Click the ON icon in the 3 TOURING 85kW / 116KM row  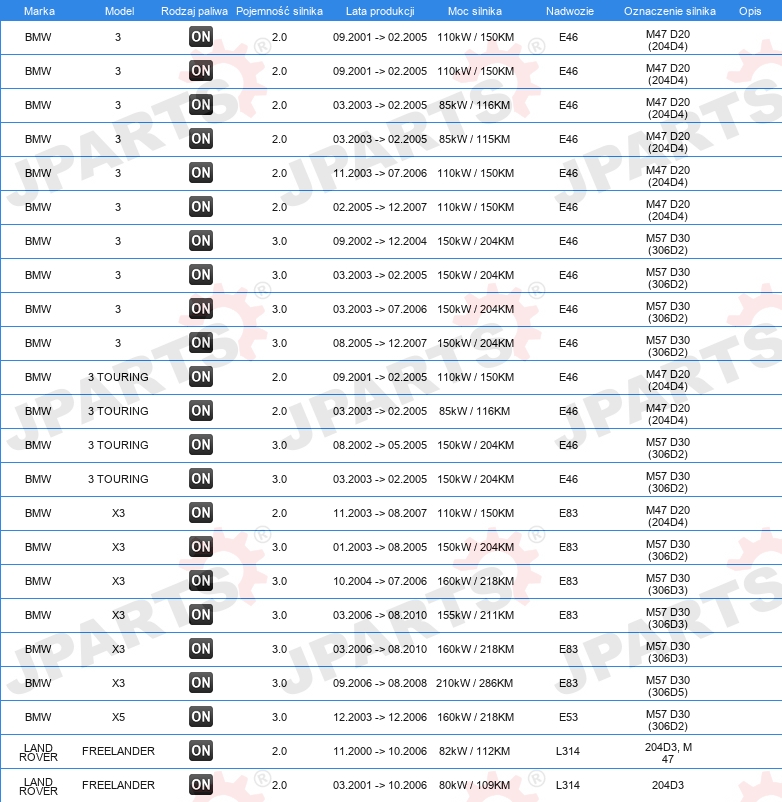(x=200, y=411)
